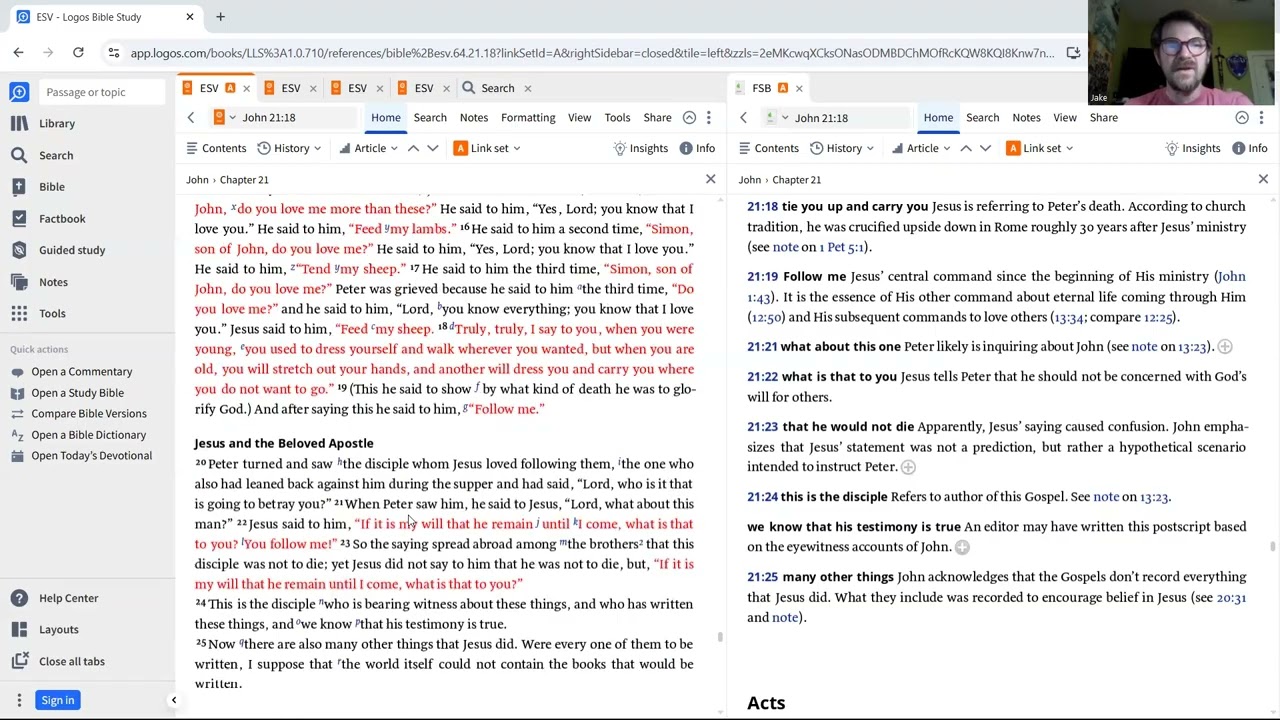Open the ESV panel View menu
Image resolution: width=1280 pixels, height=720 pixels.
[x=579, y=118]
